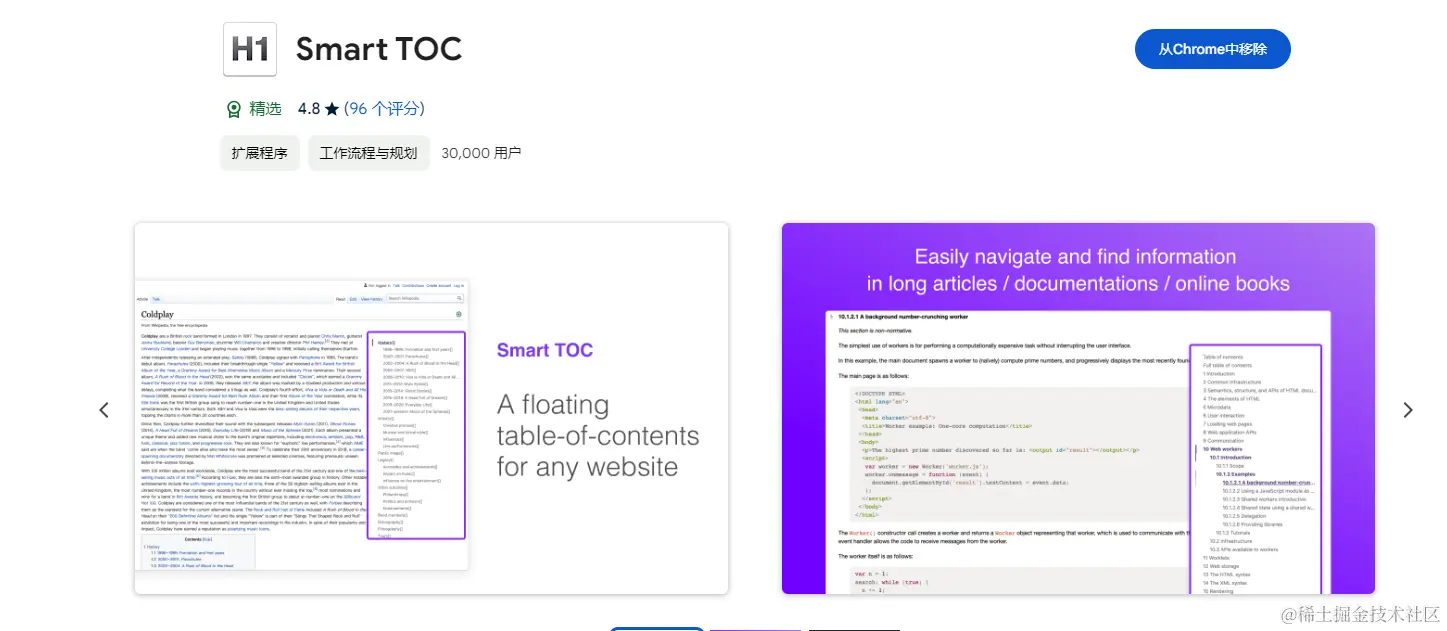The width and height of the screenshot is (1447, 631).
Task: Select the second purple carousel indicator thumbnail
Action: pyautogui.click(x=755, y=629)
